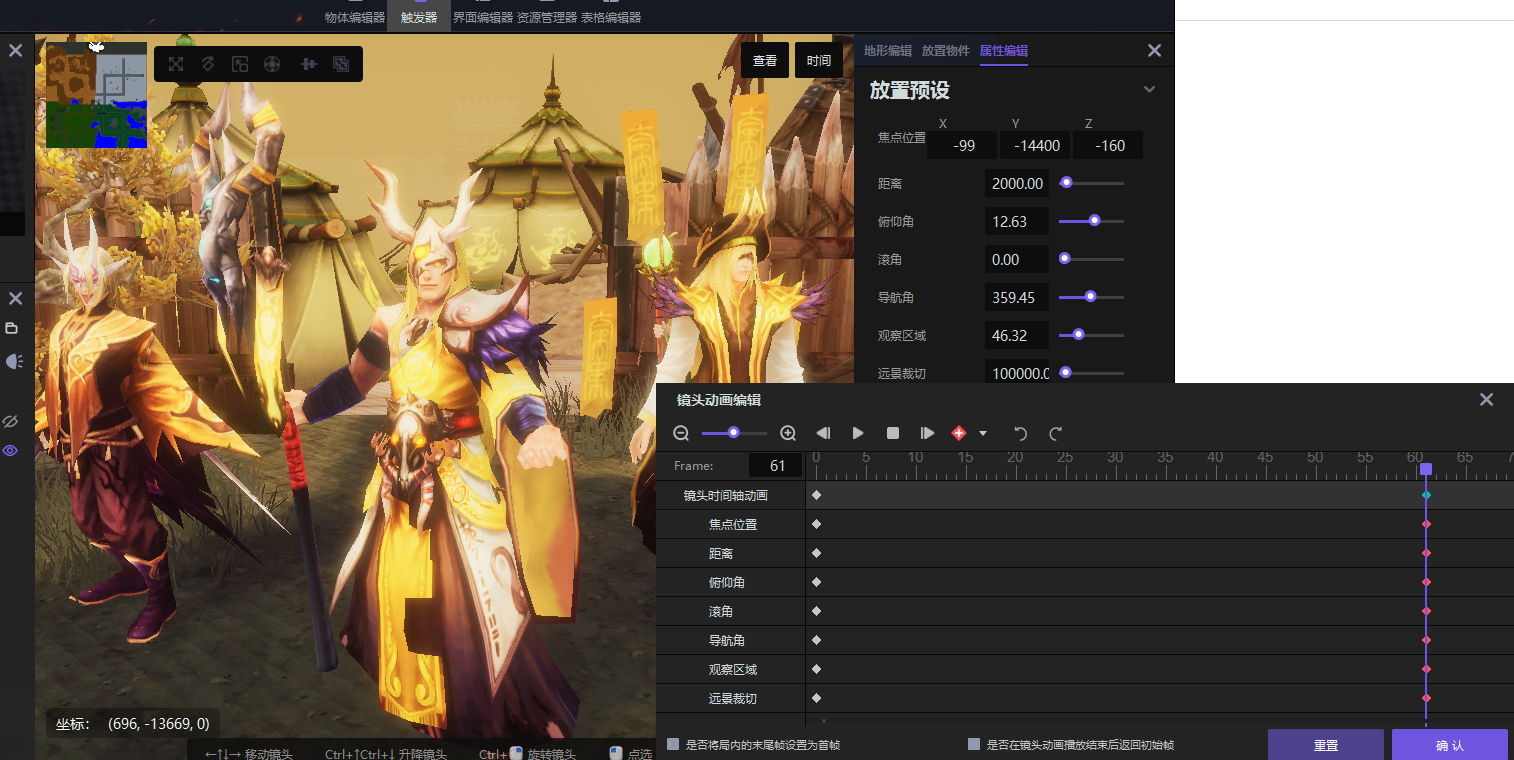This screenshot has height=760, width=1514.
Task: Adjust the 距离 slider
Action: 1091,183
